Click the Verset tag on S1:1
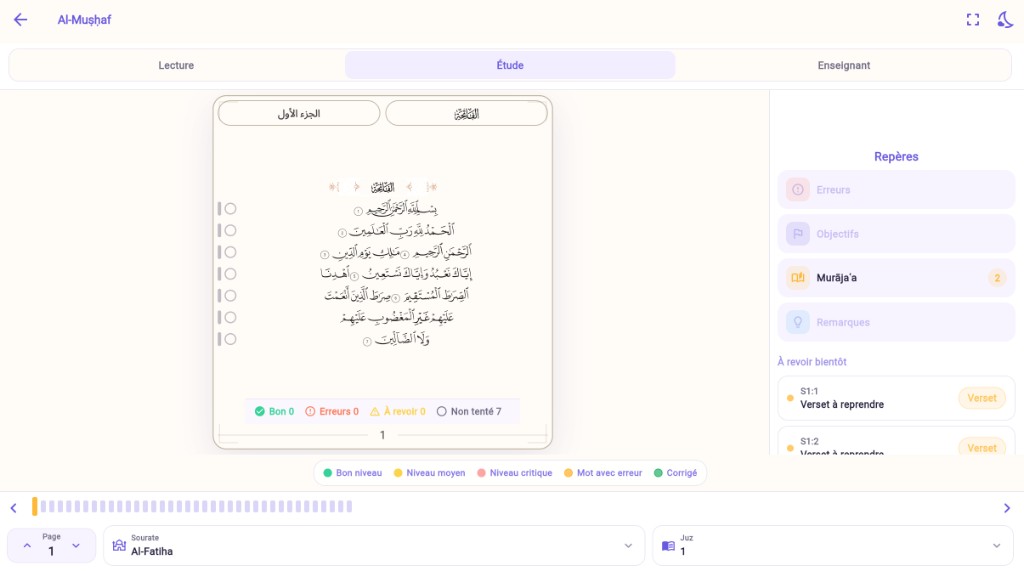 [x=982, y=398]
